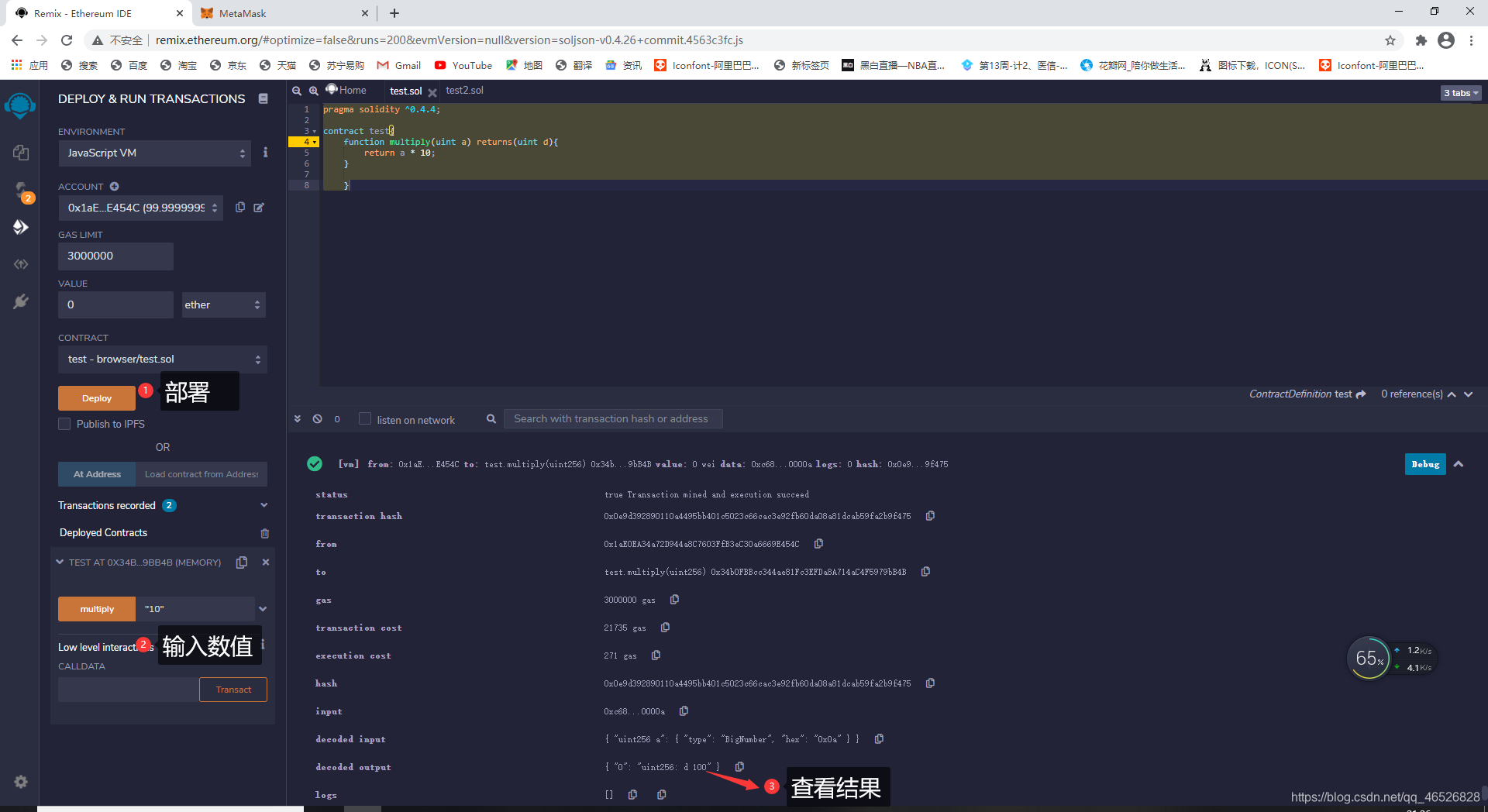Remove deployed contract TEST AT 0X34B
1488x812 pixels.
(x=266, y=563)
